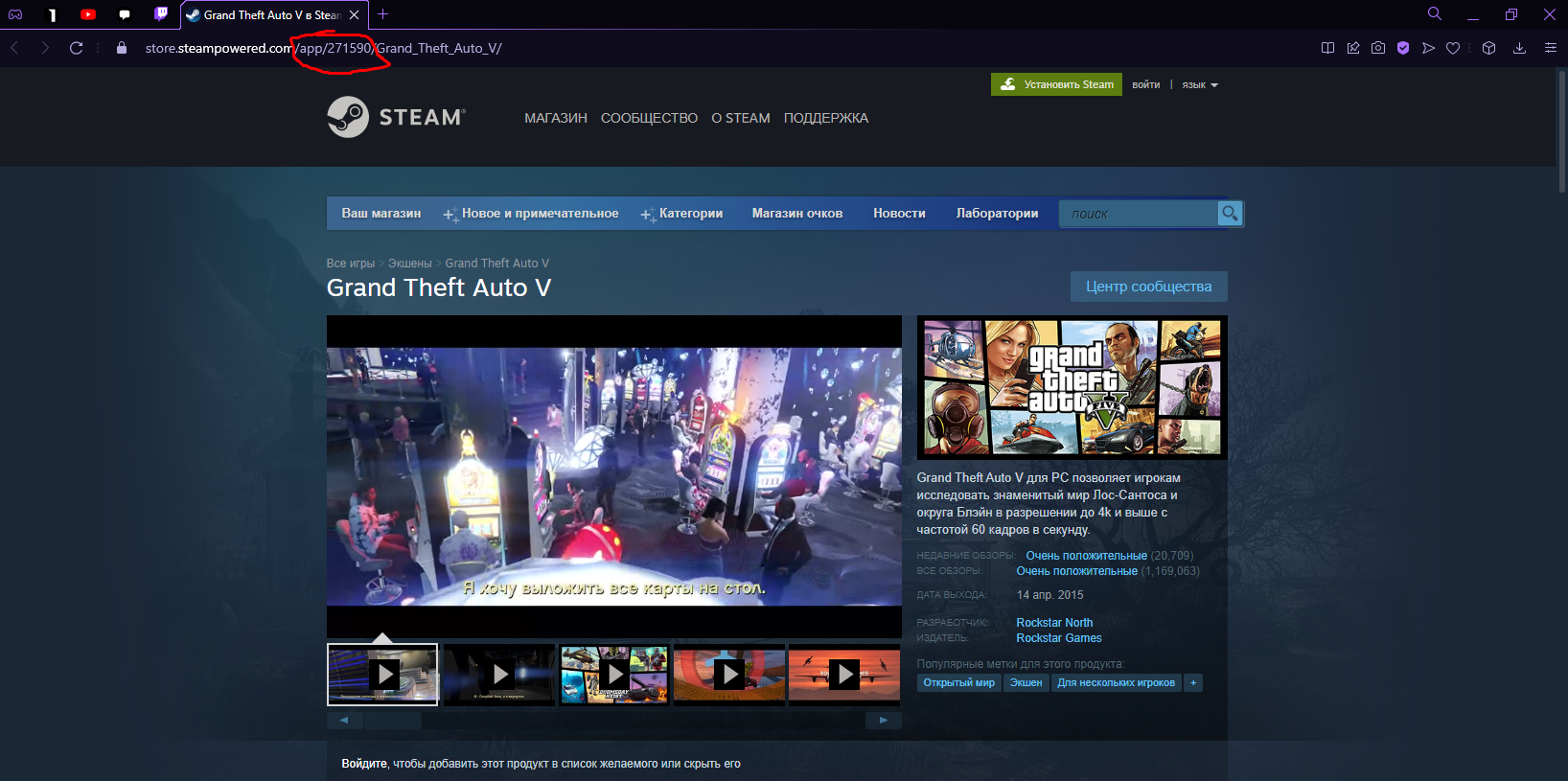
Task: Open the tab search magnifier icon
Action: [1435, 13]
